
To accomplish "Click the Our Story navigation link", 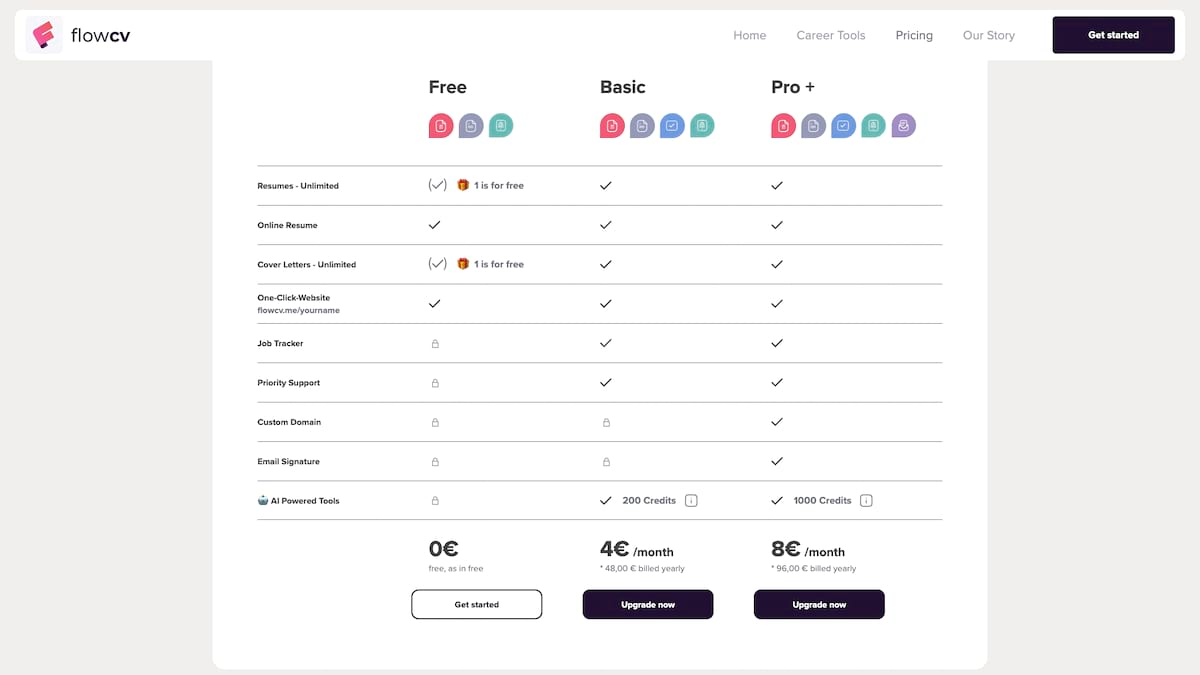I will point(988,35).
